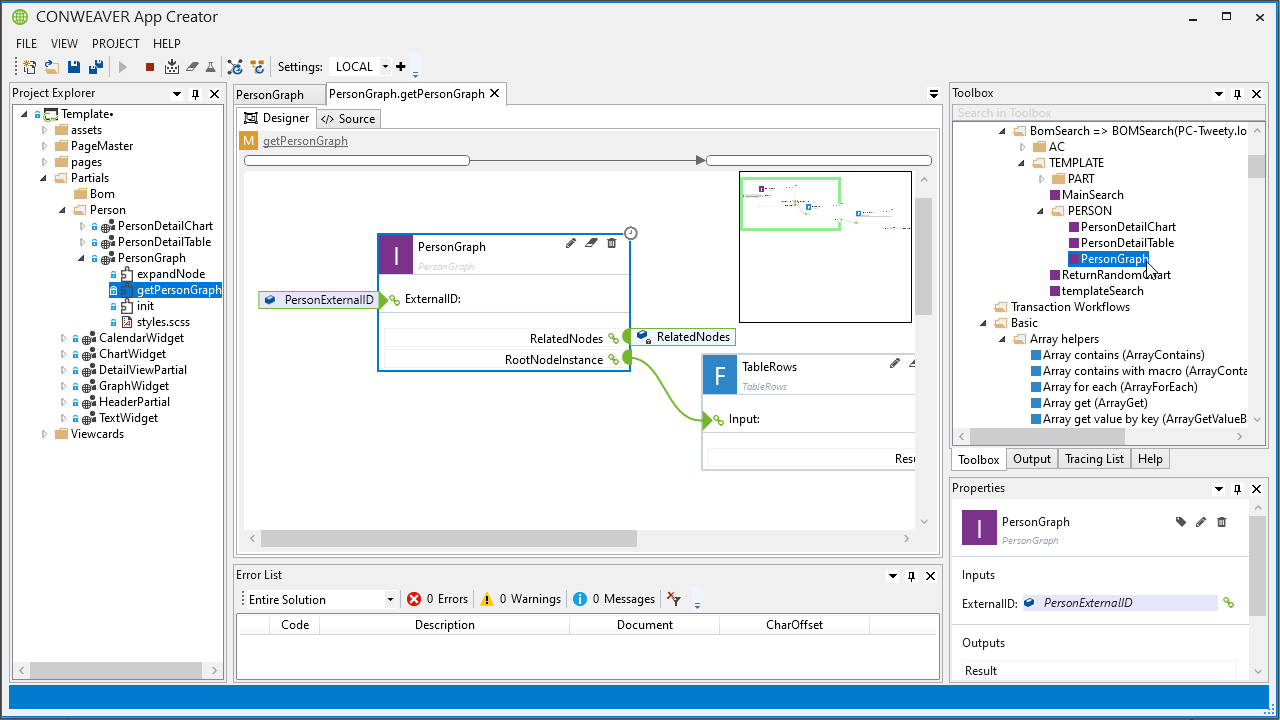Click the flask test icon in toolbar
This screenshot has width=1280, height=720.
point(211,67)
